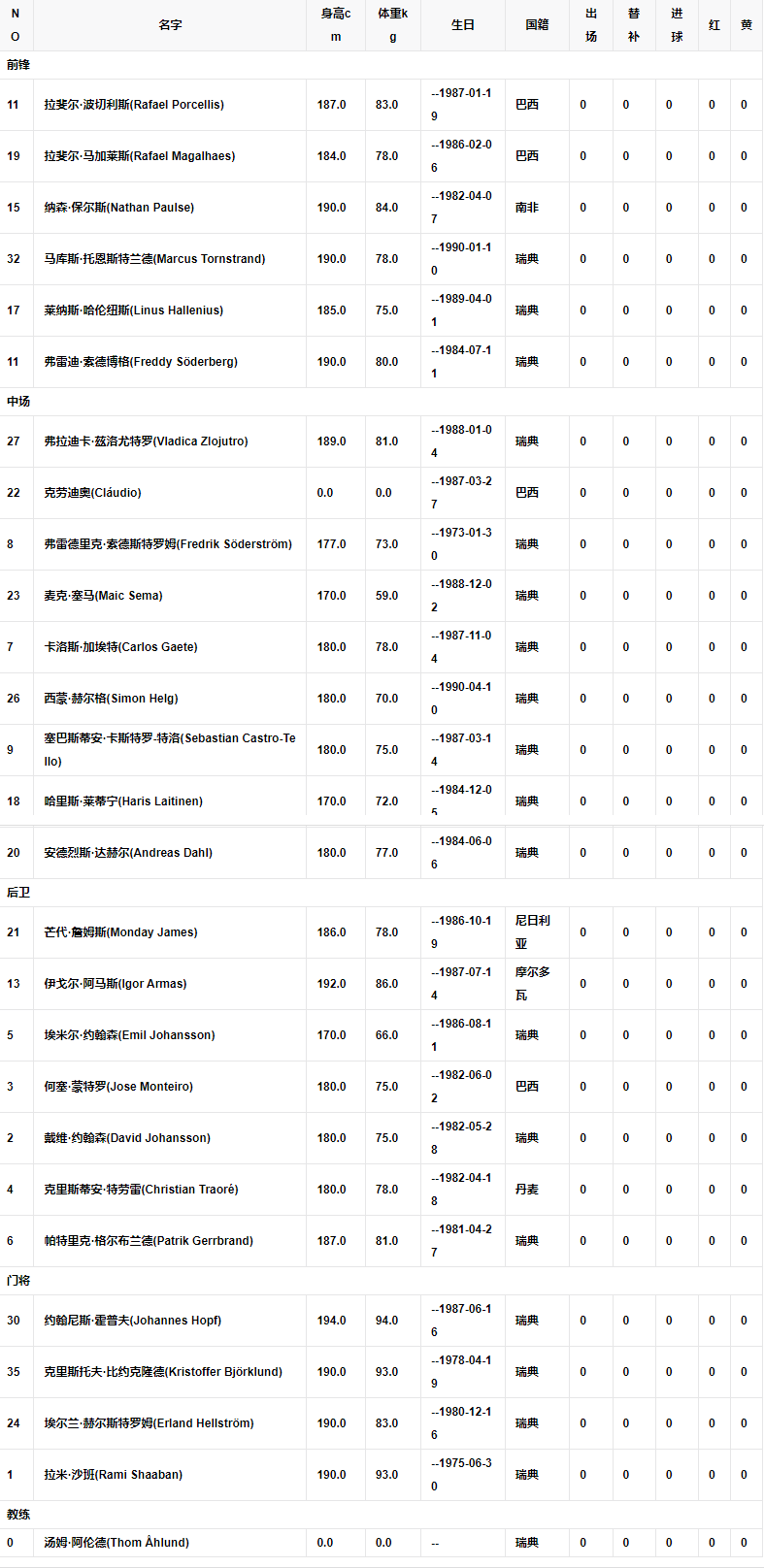The image size is (764, 1568).
Task: Click the 摩尔多瓦 nationality cell
Action: [x=532, y=984]
